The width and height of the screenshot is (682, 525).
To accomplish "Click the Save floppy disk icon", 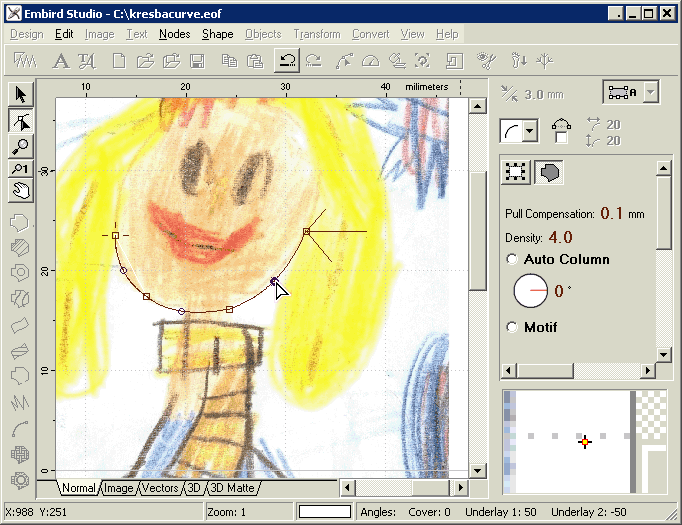I will point(197,61).
